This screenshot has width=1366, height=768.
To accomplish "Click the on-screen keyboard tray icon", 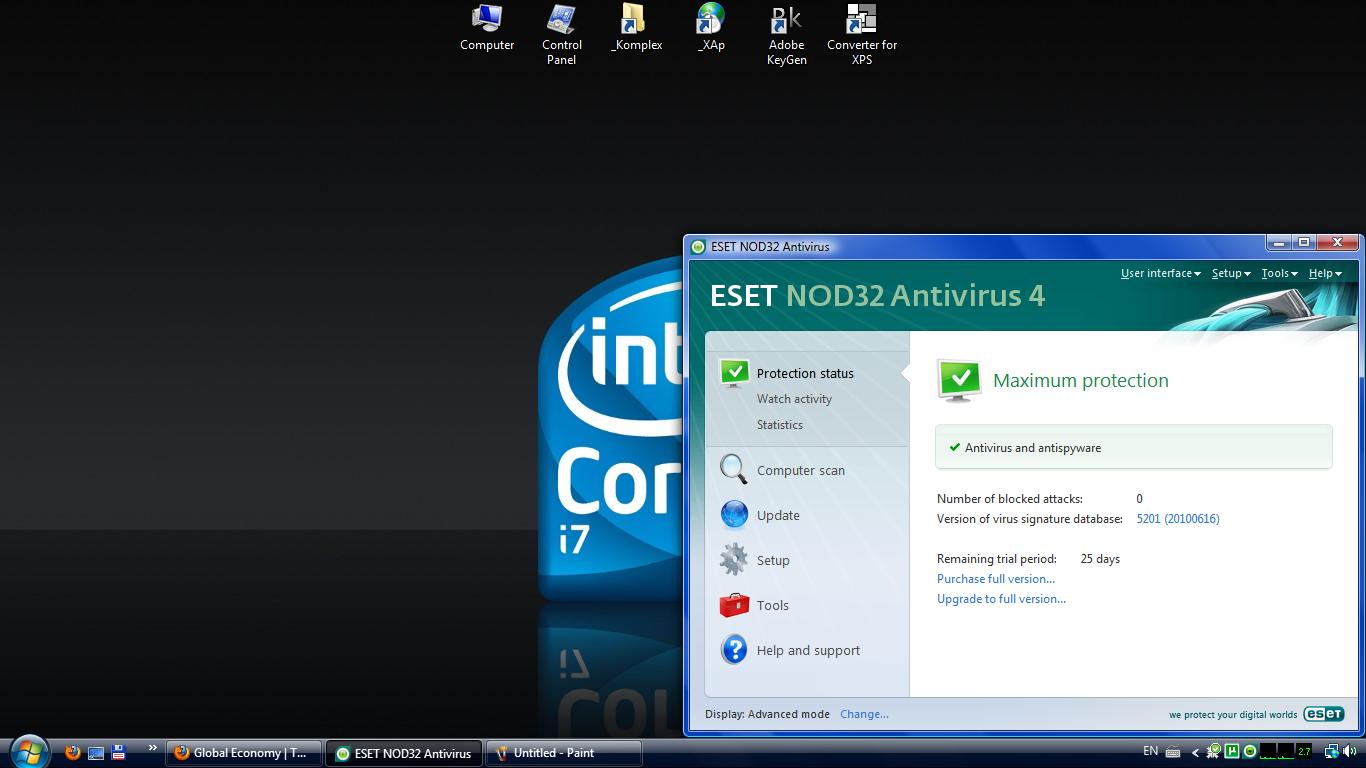I will pos(1173,752).
